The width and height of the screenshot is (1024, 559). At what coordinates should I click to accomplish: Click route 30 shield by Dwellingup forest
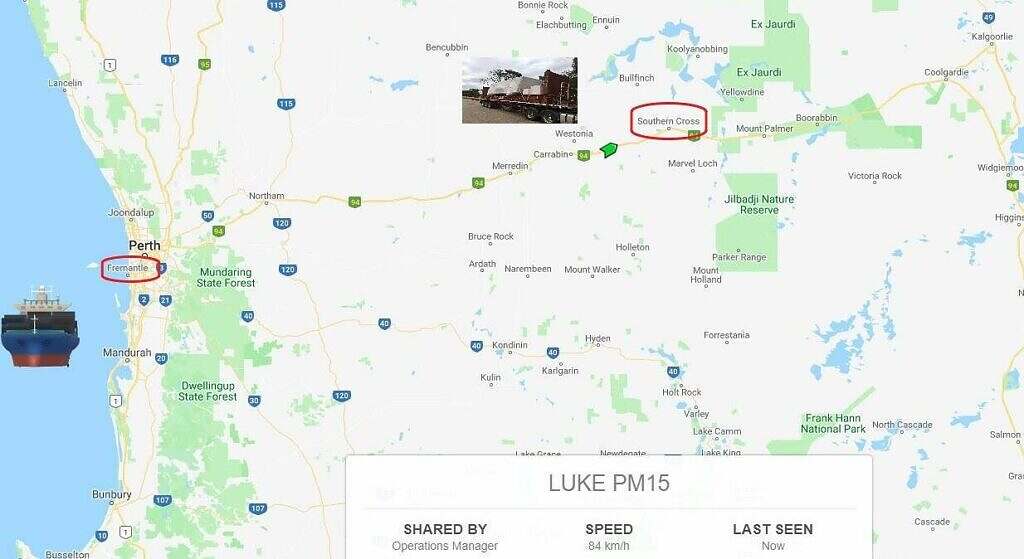point(254,400)
